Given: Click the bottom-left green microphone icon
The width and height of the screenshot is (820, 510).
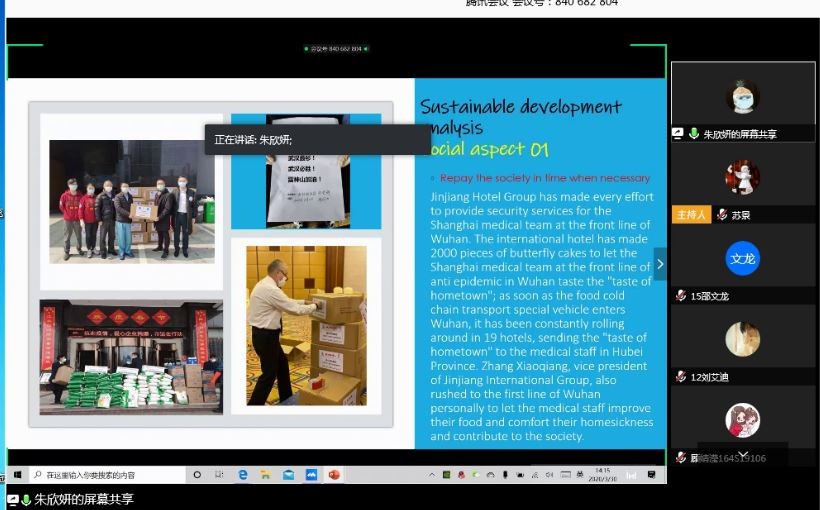Looking at the screenshot, I should tap(26, 500).
